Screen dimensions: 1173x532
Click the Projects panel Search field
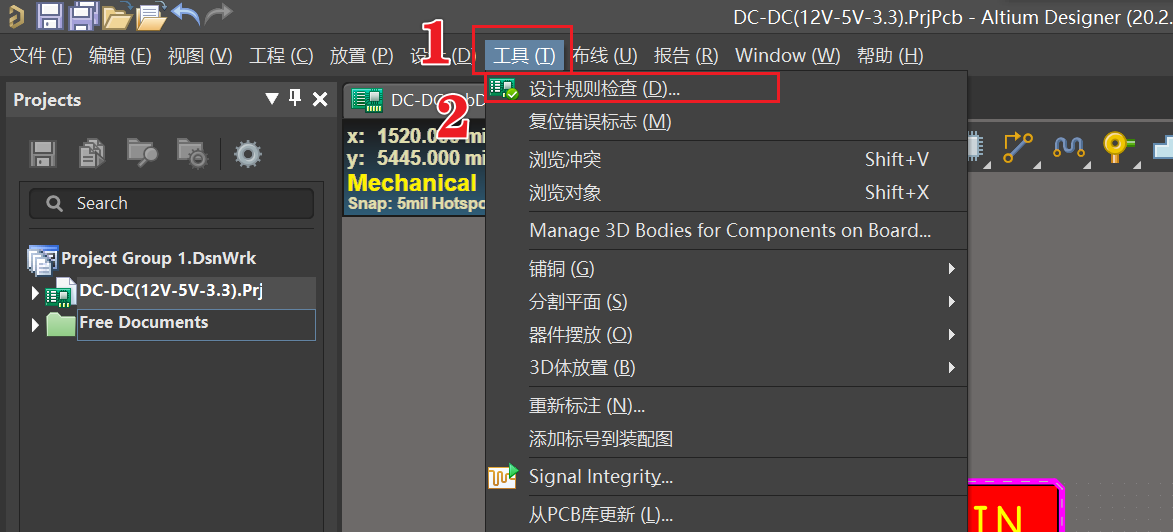click(171, 203)
